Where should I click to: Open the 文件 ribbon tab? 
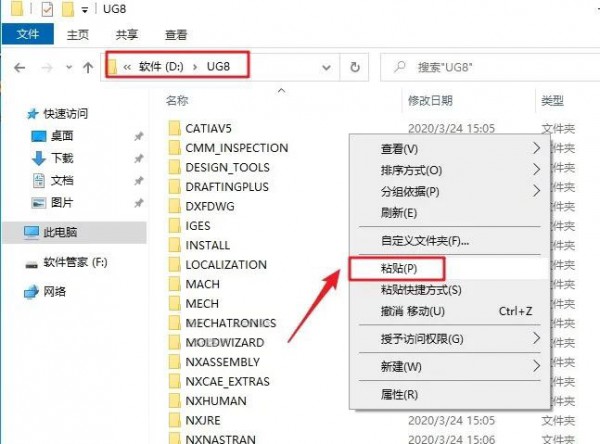[x=28, y=34]
